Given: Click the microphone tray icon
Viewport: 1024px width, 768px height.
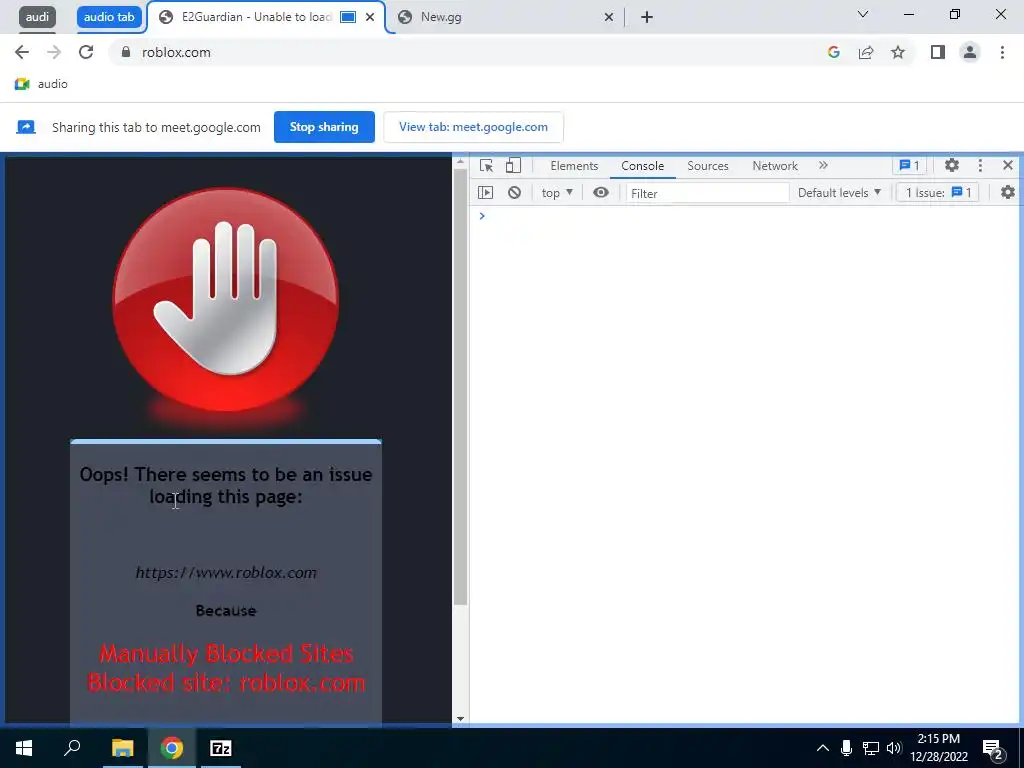Looking at the screenshot, I should click(x=846, y=748).
